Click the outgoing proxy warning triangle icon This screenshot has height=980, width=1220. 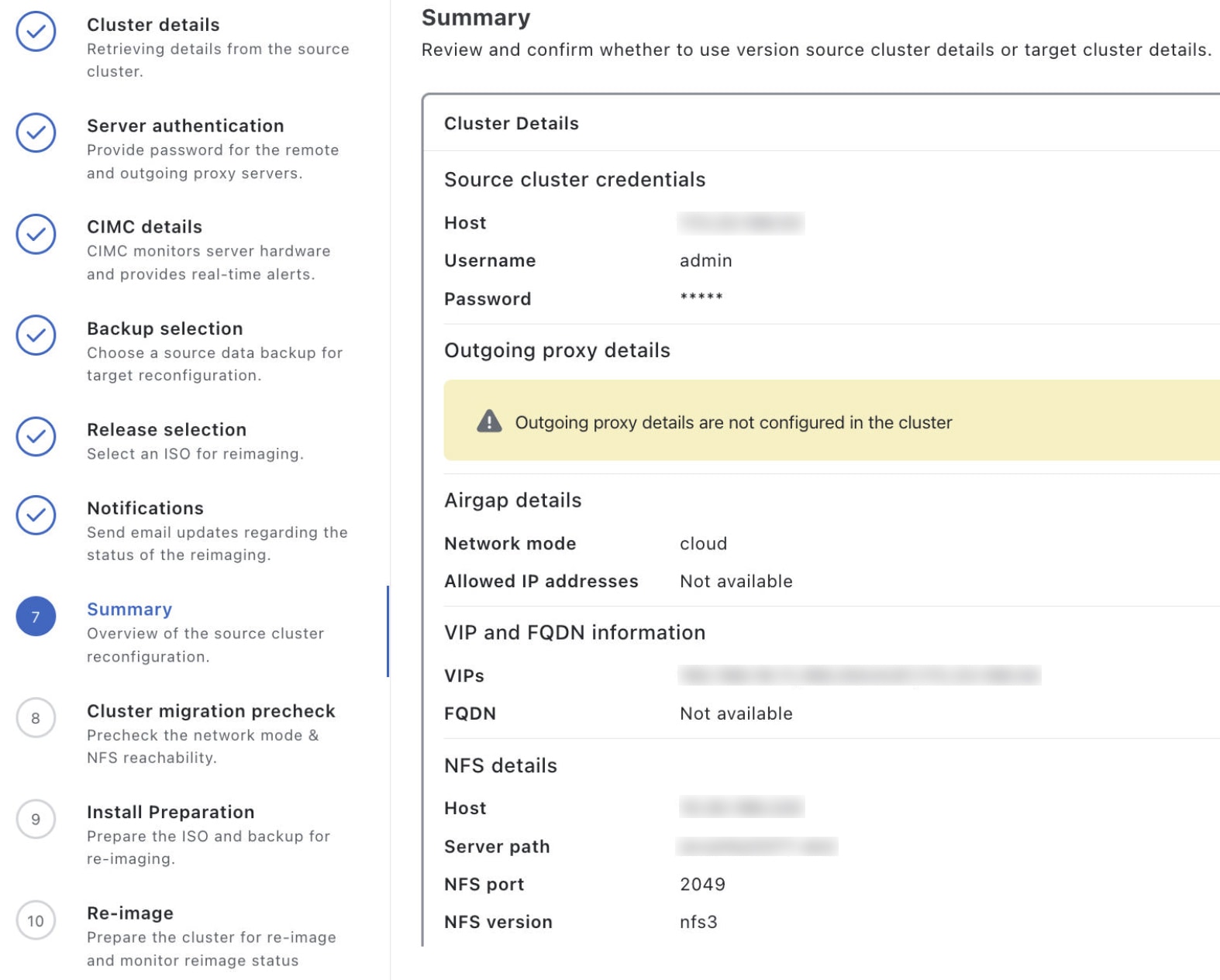pos(489,421)
